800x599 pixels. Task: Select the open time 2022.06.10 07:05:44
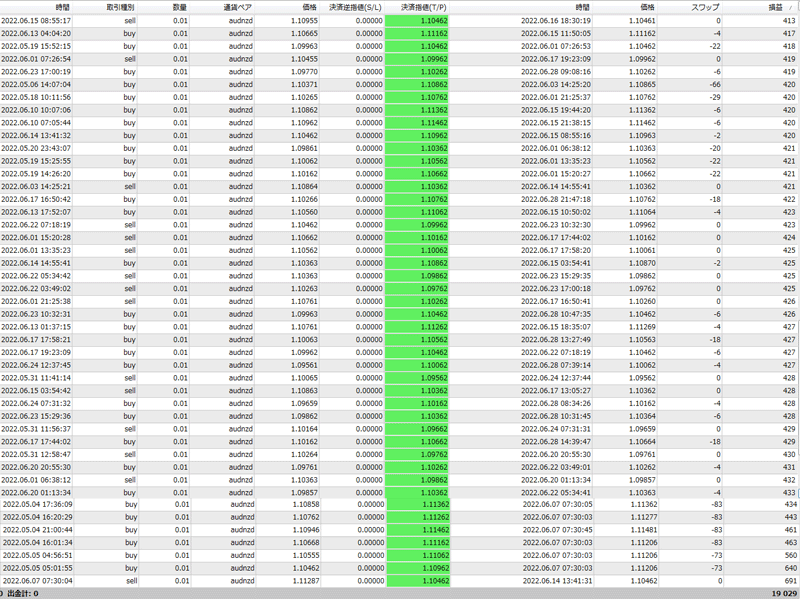[x=36, y=123]
